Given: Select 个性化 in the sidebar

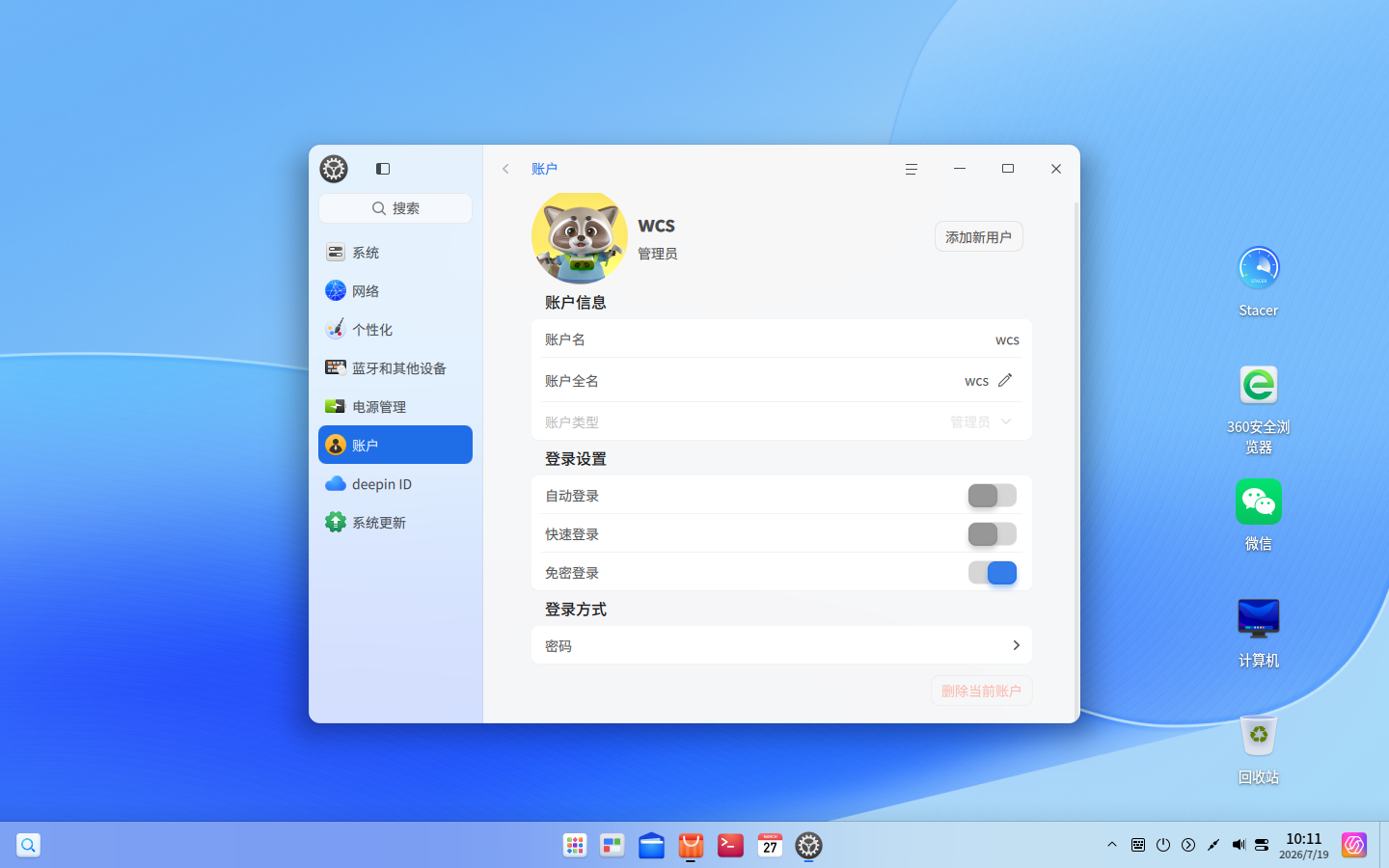Looking at the screenshot, I should pyautogui.click(x=395, y=329).
